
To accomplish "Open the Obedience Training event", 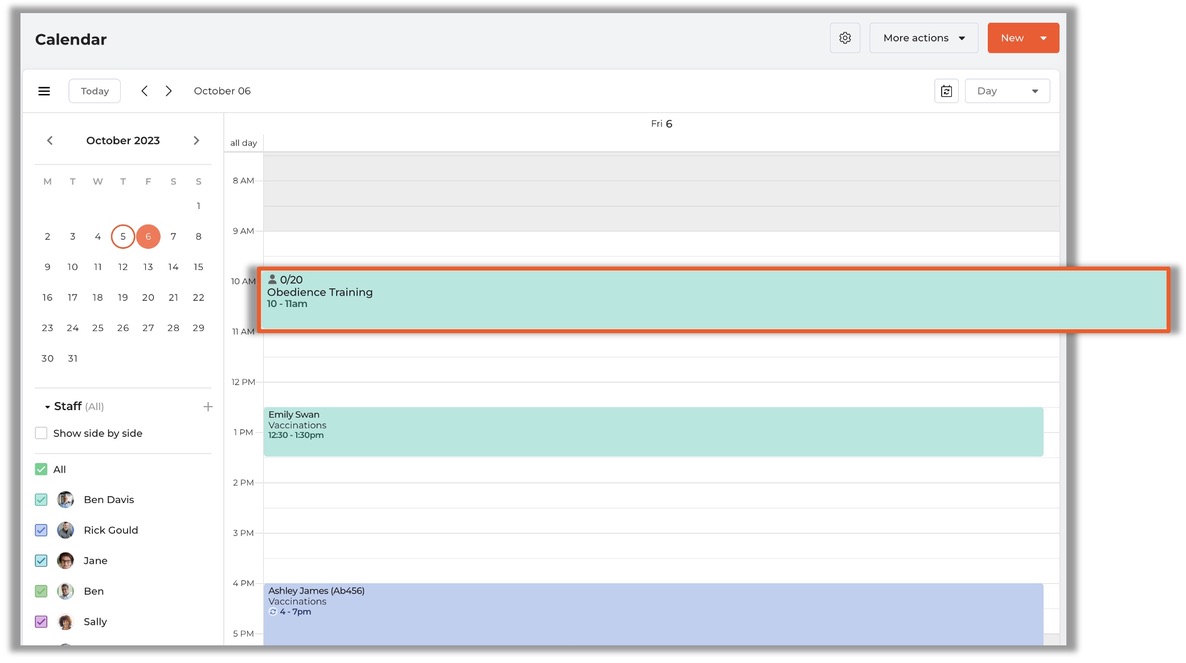I will [x=714, y=299].
